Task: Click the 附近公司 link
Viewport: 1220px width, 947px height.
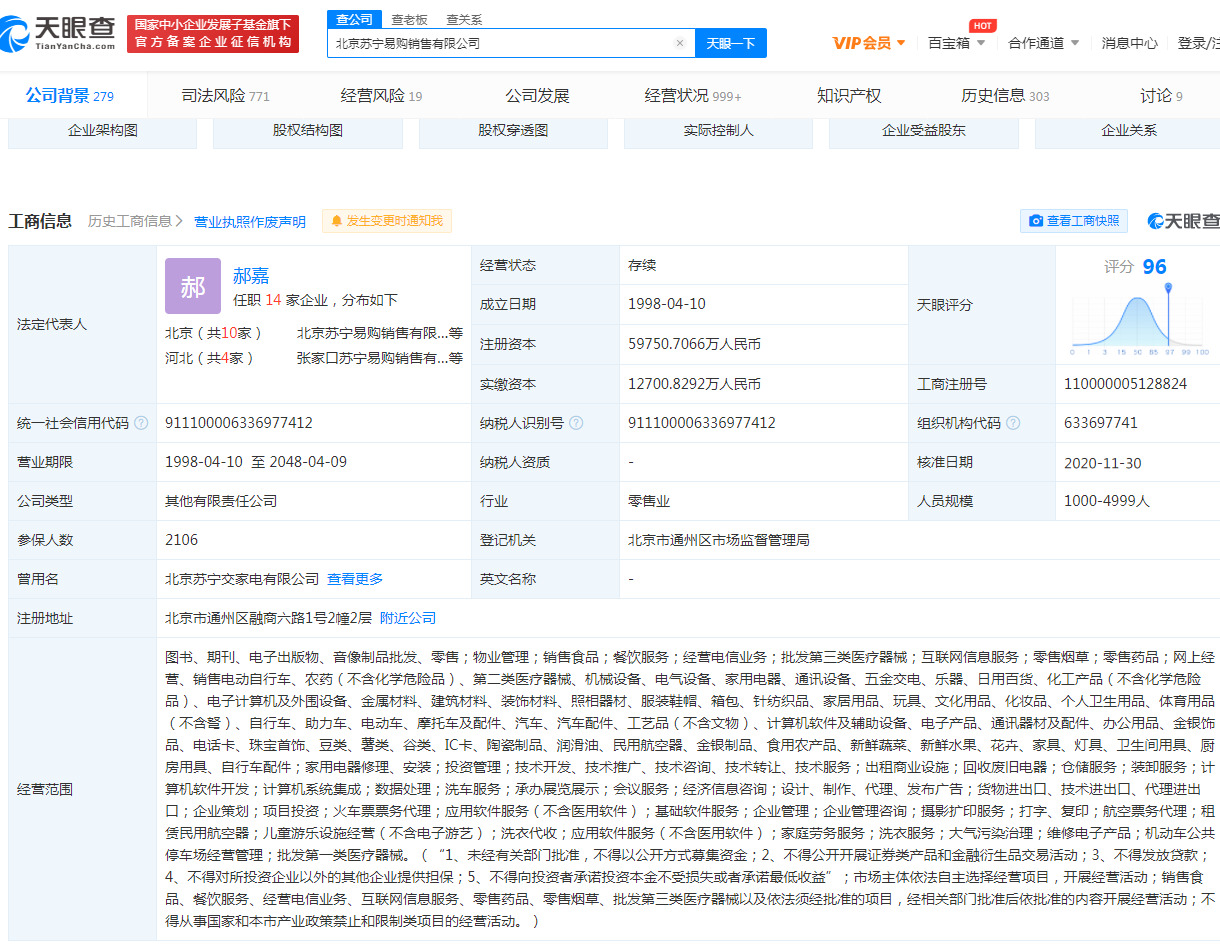Action: 408,618
